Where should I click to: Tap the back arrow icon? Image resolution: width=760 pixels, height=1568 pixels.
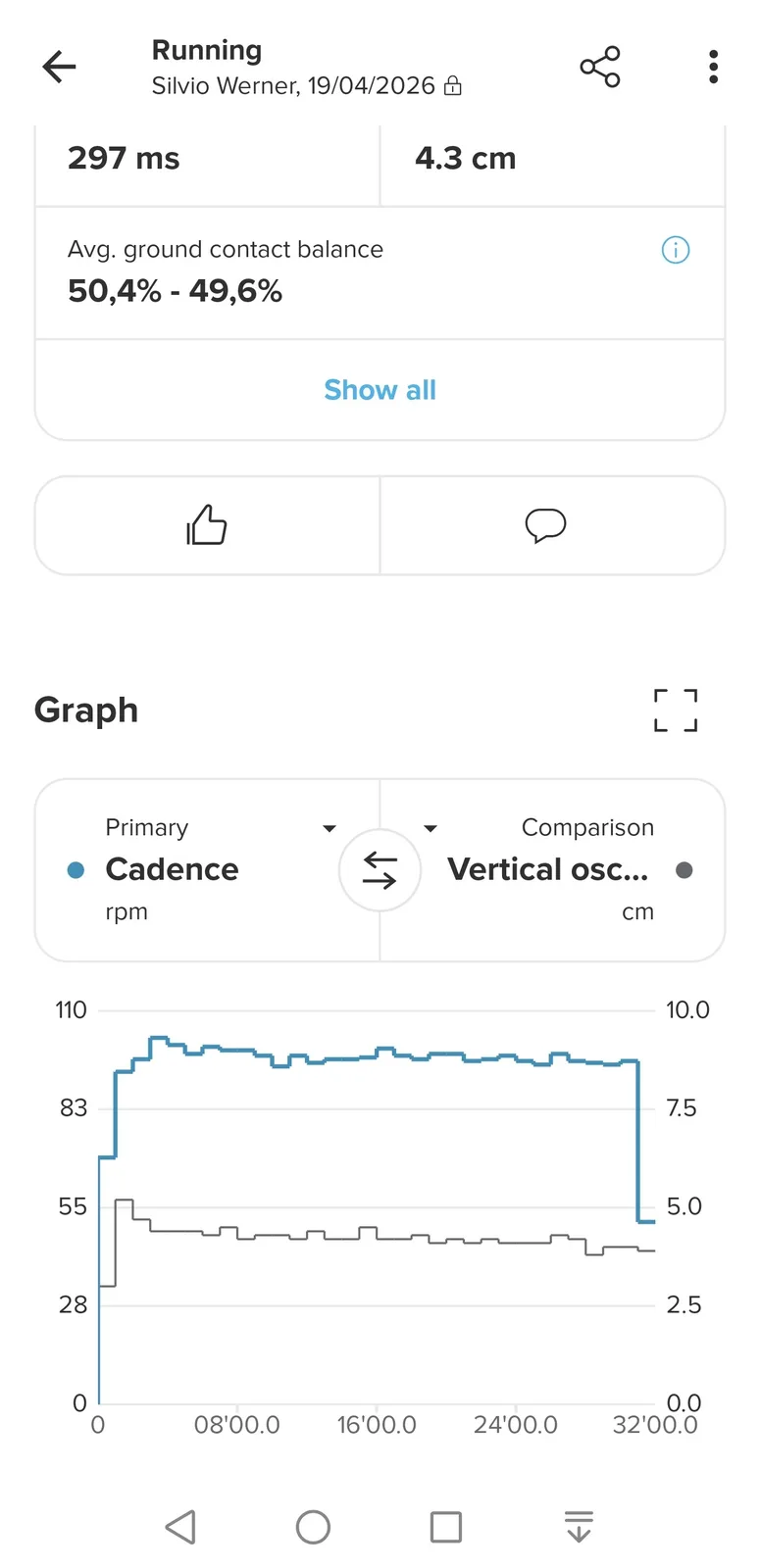(x=59, y=67)
